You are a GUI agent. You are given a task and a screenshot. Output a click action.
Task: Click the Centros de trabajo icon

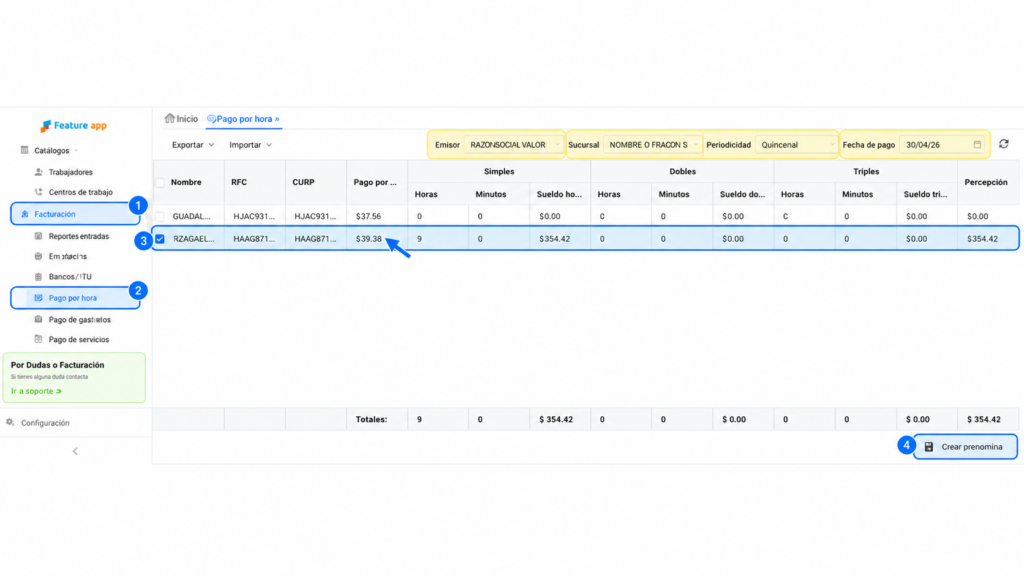click(39, 192)
